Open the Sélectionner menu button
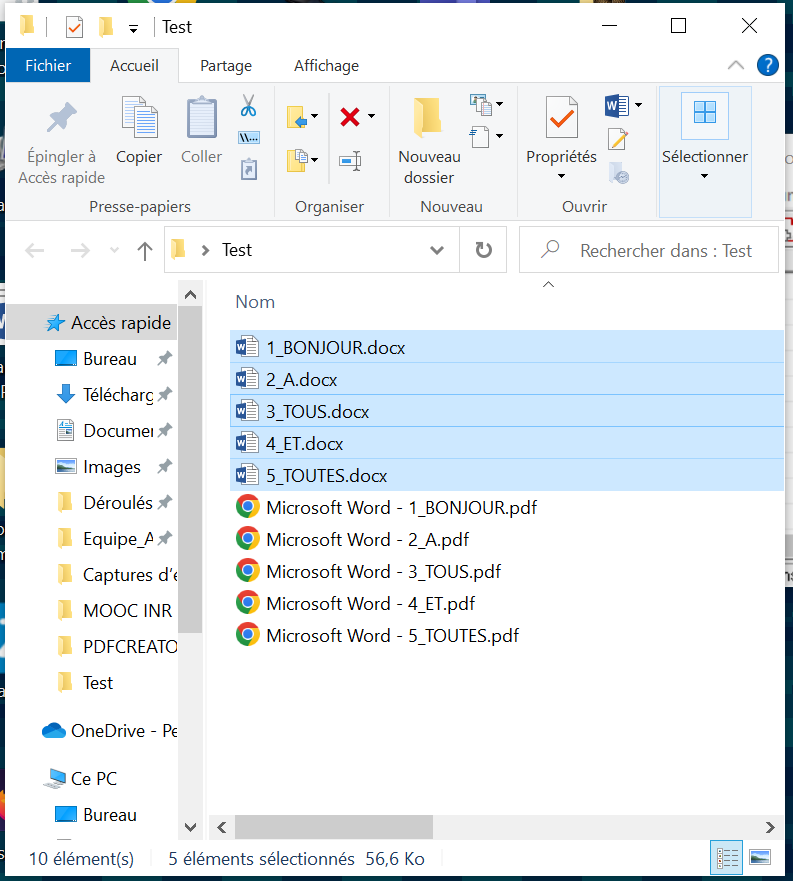Viewport: 793px width, 881px height. 705,152
